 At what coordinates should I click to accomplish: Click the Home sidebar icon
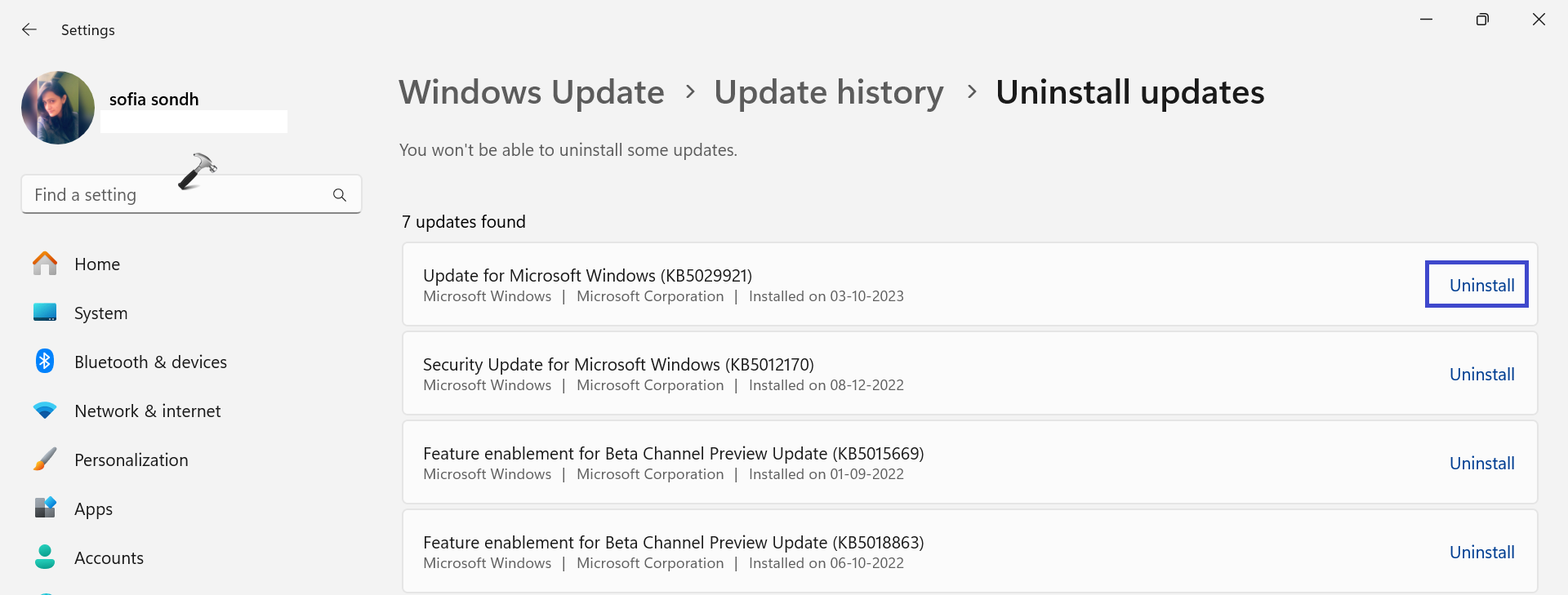pos(45,264)
